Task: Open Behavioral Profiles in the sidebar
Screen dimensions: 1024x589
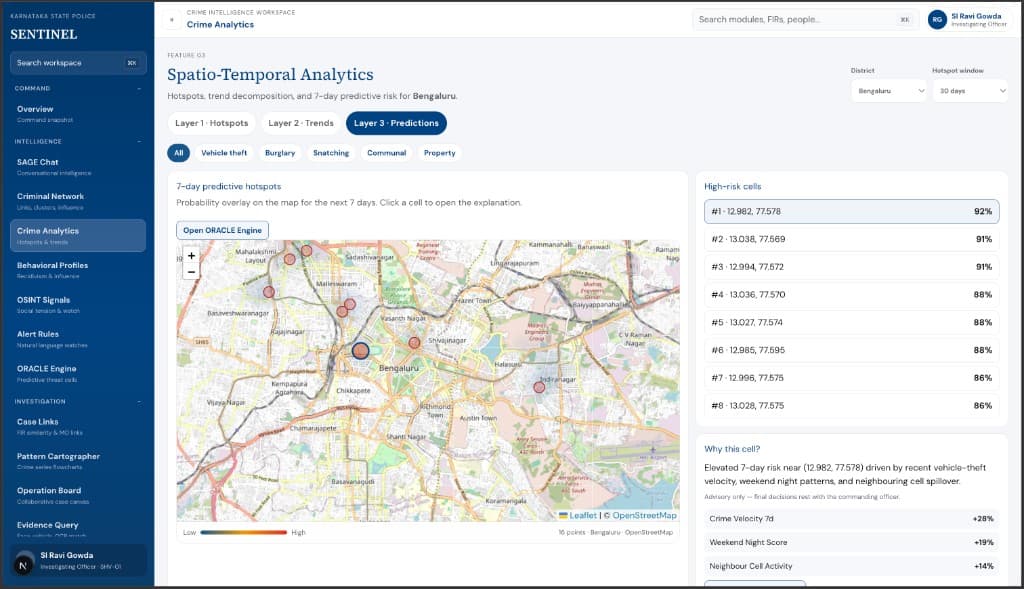Action: pos(78,270)
